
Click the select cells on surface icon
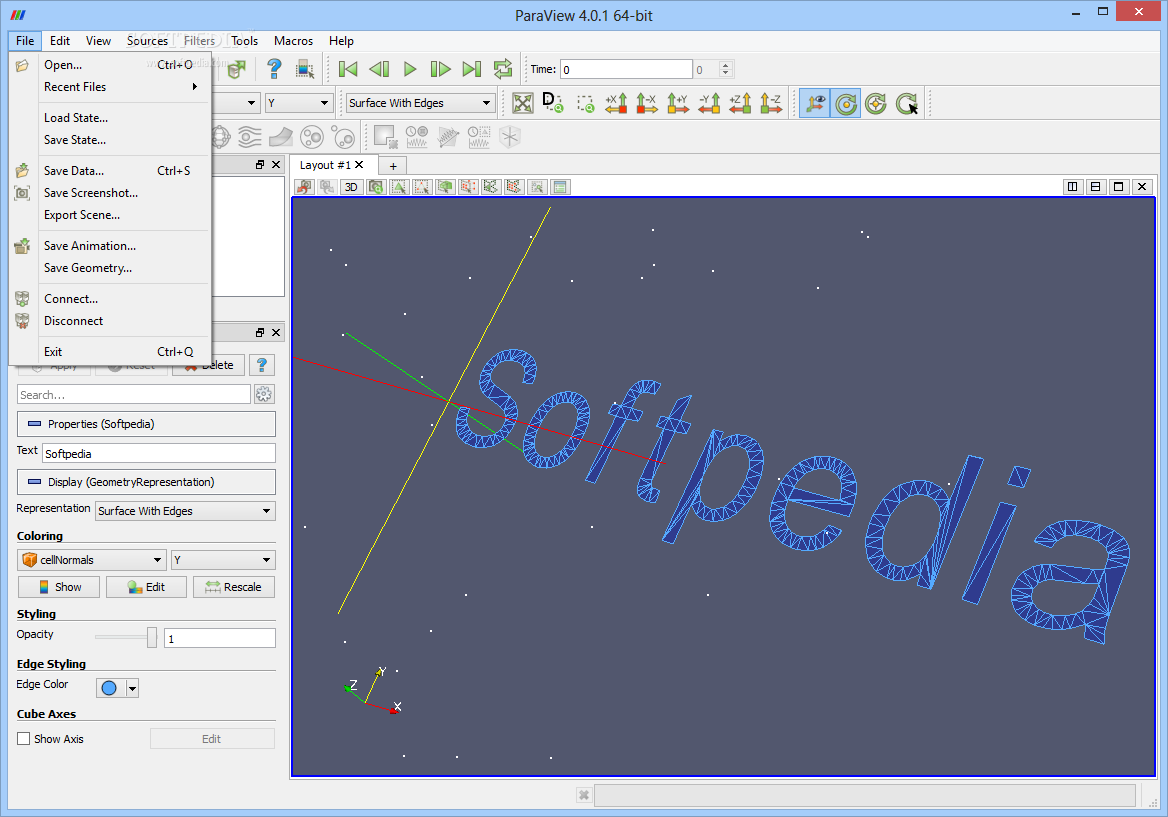399,187
